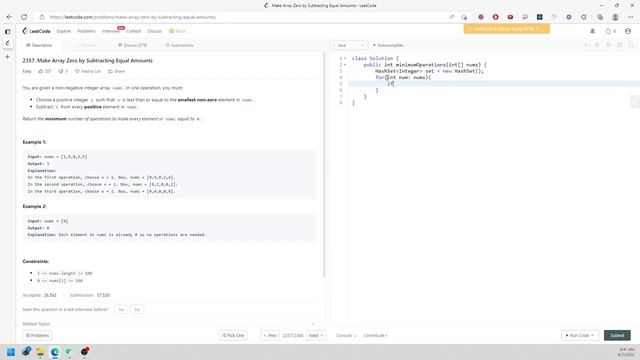Open the LeetCode profile avatar

pyautogui.click(x=628, y=31)
